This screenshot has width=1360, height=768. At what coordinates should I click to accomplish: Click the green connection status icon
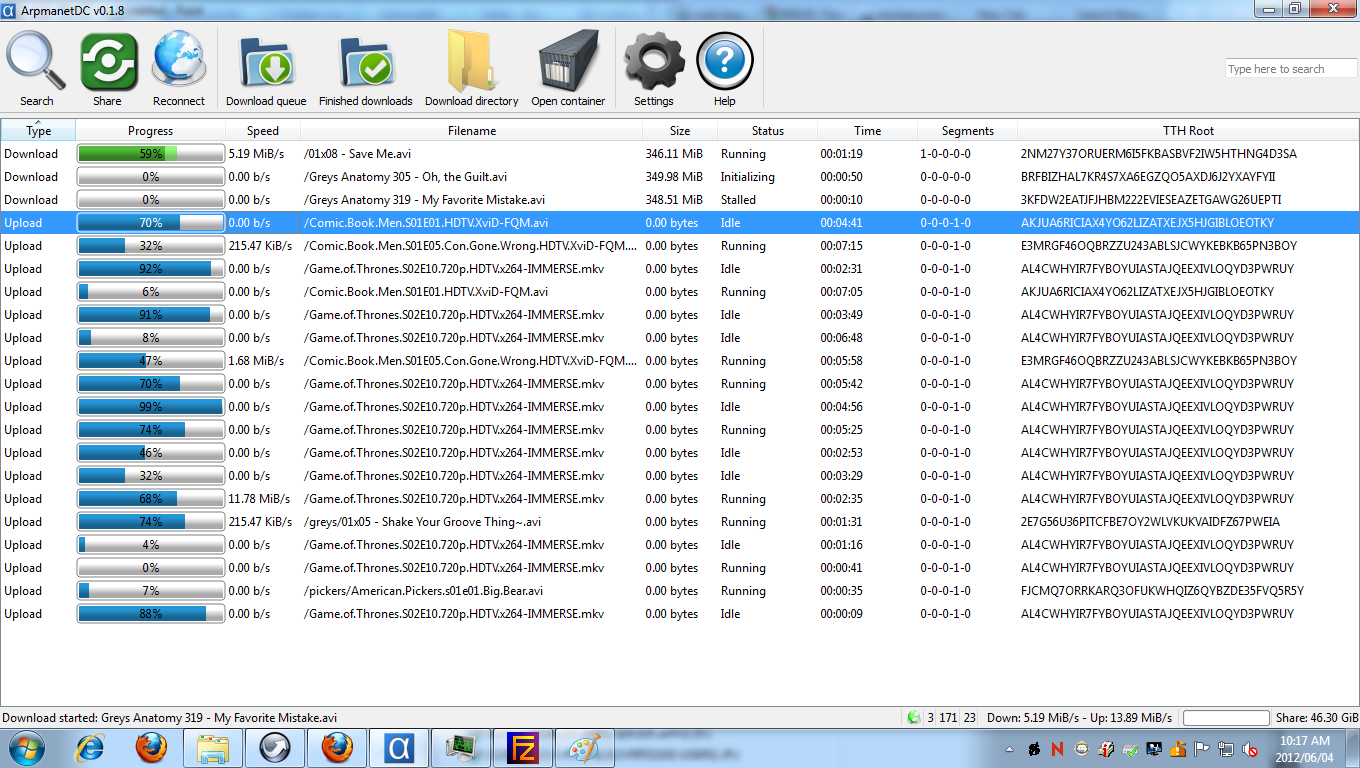[x=914, y=717]
